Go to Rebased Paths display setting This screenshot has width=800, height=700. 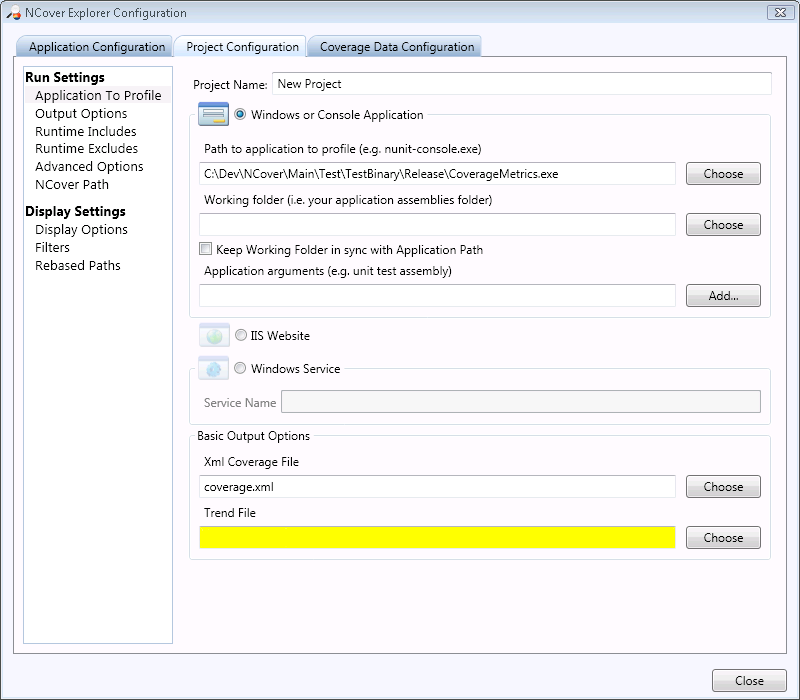tap(77, 265)
